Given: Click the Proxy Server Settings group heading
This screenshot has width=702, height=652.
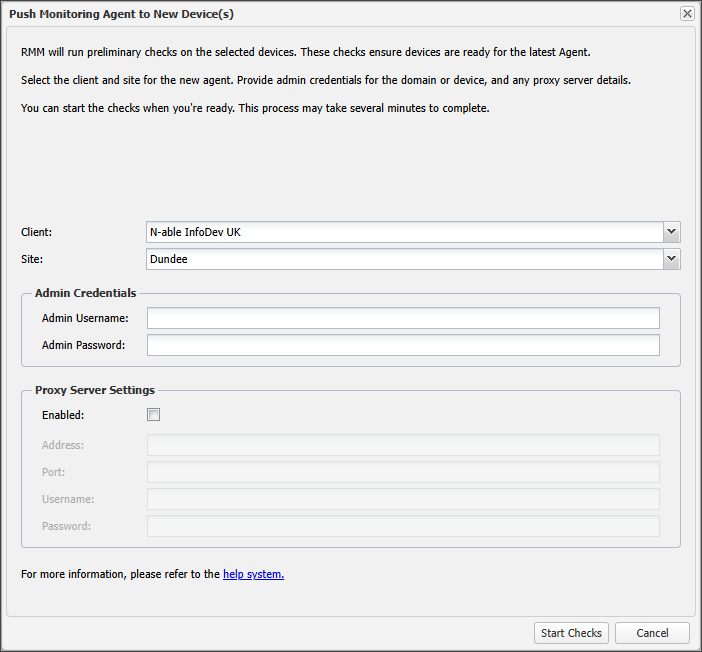Looking at the screenshot, I should click(95, 390).
